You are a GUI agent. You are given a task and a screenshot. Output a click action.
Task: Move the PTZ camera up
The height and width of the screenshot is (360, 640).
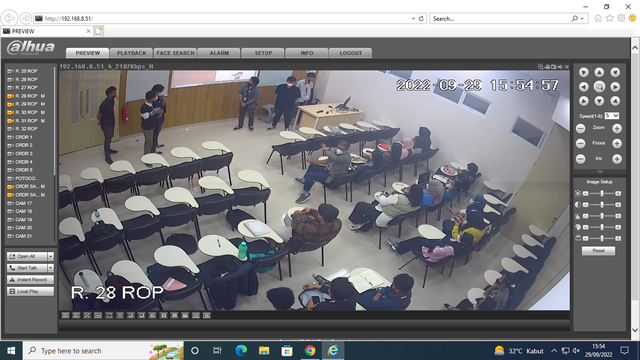pyautogui.click(x=599, y=72)
